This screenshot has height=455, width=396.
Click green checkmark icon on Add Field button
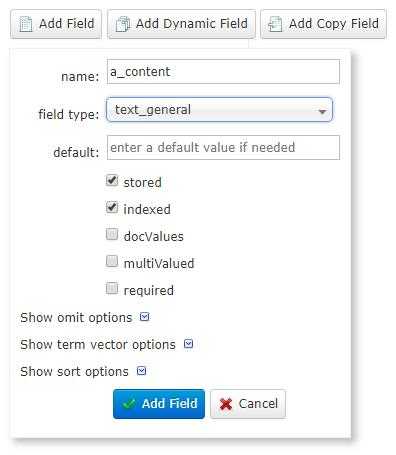[129, 404]
